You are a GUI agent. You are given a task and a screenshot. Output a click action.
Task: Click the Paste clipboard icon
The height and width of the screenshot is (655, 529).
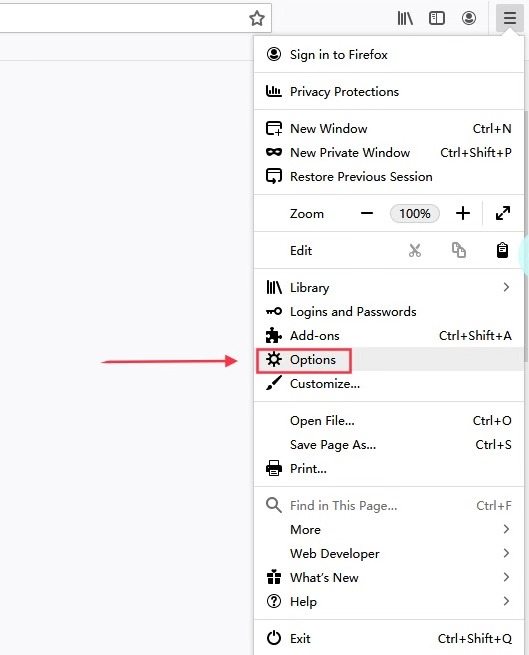point(502,250)
